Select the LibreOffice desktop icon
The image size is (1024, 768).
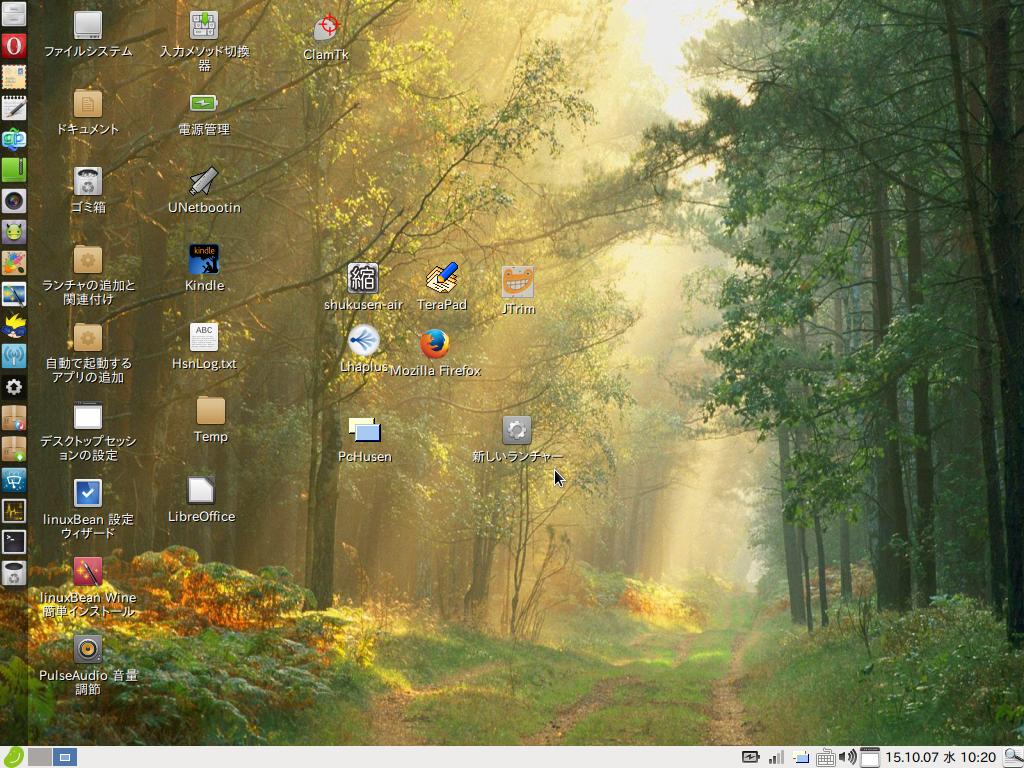pos(201,499)
